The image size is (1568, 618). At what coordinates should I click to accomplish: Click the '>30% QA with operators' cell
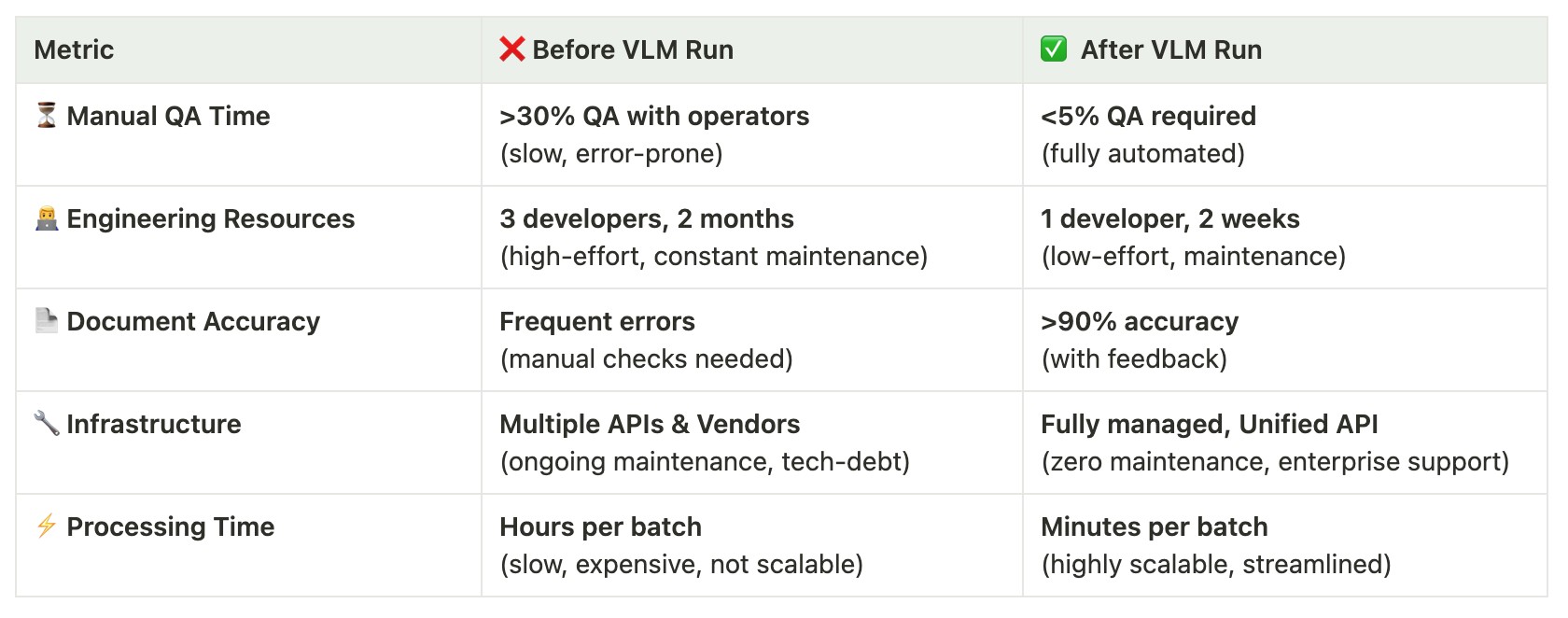pos(752,134)
